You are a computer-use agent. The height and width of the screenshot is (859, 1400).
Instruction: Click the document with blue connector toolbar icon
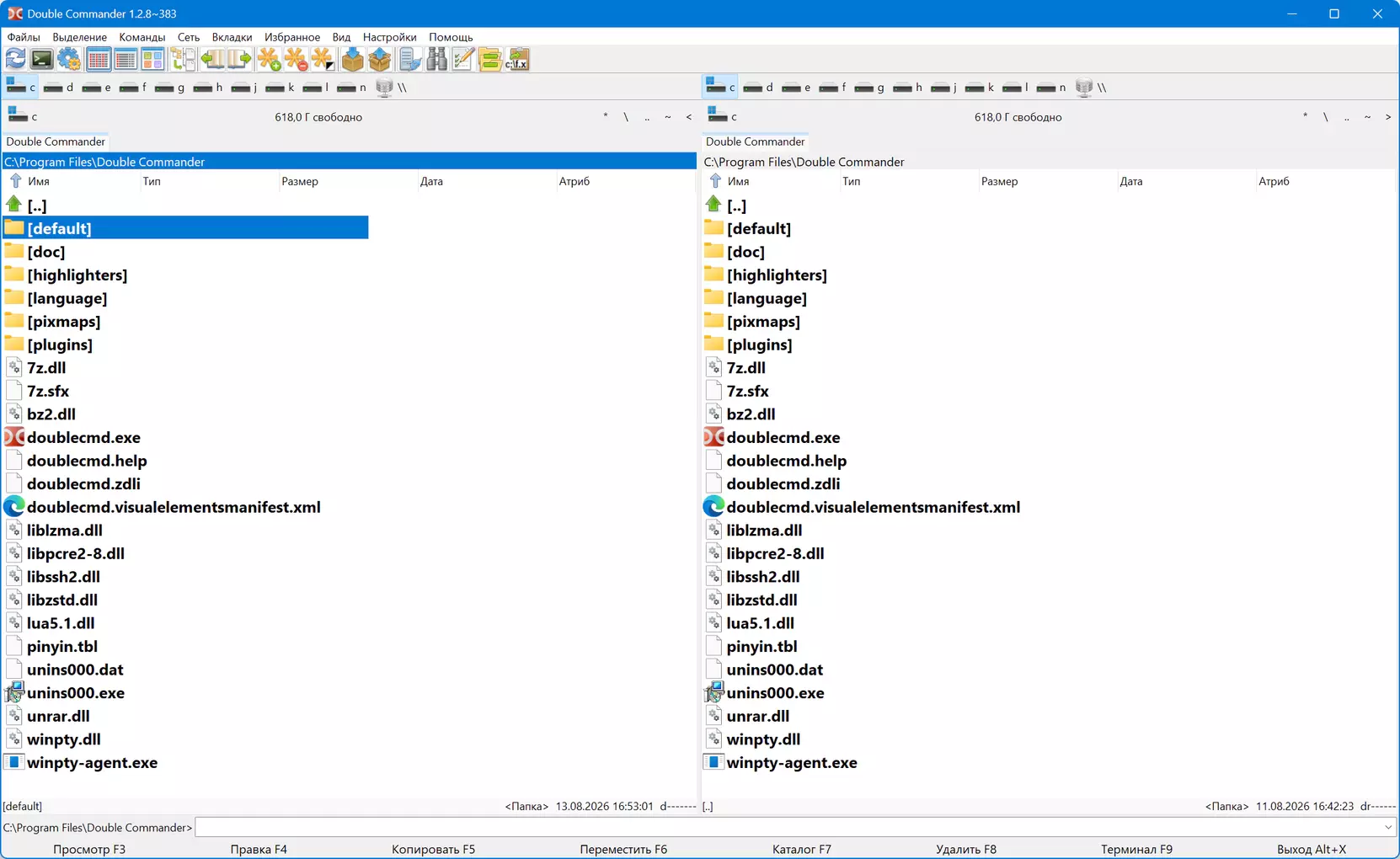point(410,59)
